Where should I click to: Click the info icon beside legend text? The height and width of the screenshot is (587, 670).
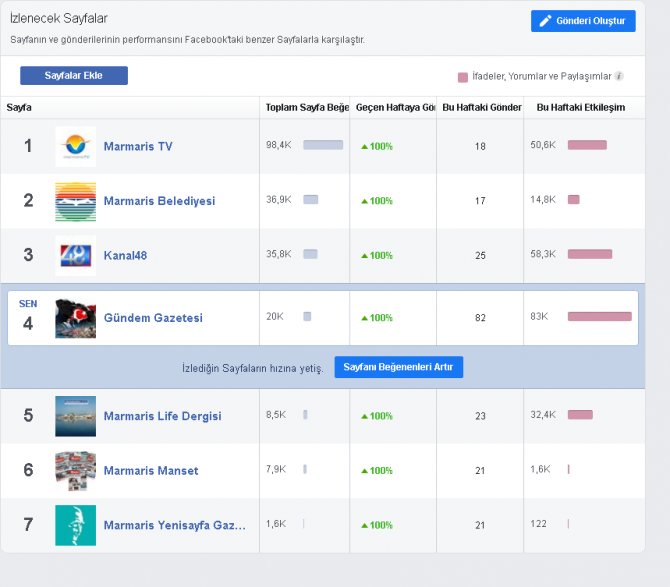(x=619, y=76)
